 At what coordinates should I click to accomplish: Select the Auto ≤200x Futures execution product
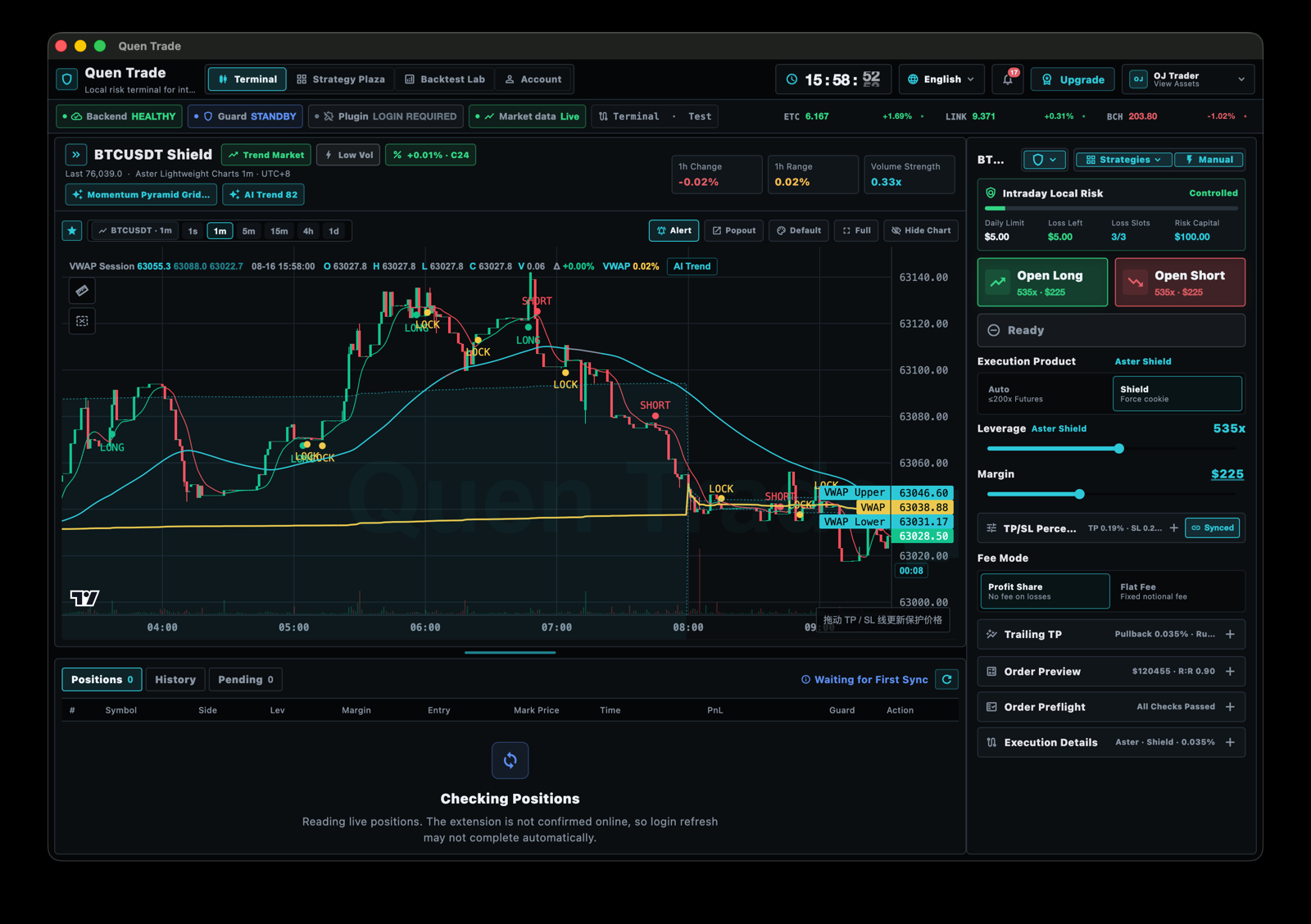pyautogui.click(x=1045, y=394)
